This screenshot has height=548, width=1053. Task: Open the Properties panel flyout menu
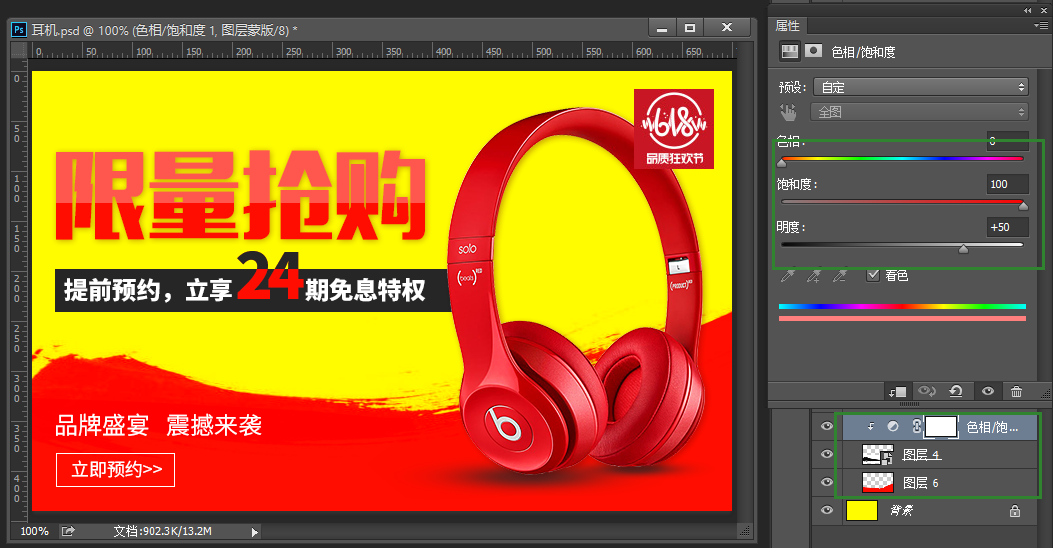click(1040, 26)
